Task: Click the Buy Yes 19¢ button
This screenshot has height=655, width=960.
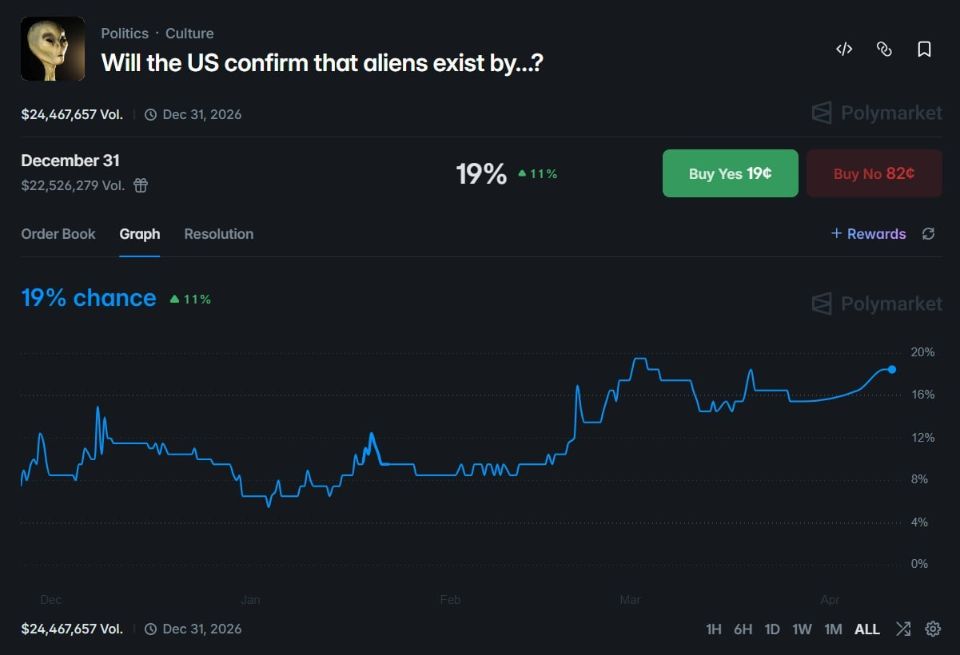Action: [730, 173]
